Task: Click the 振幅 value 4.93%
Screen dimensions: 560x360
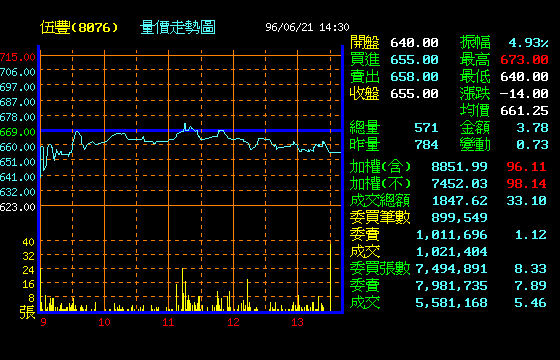Action: pos(528,43)
